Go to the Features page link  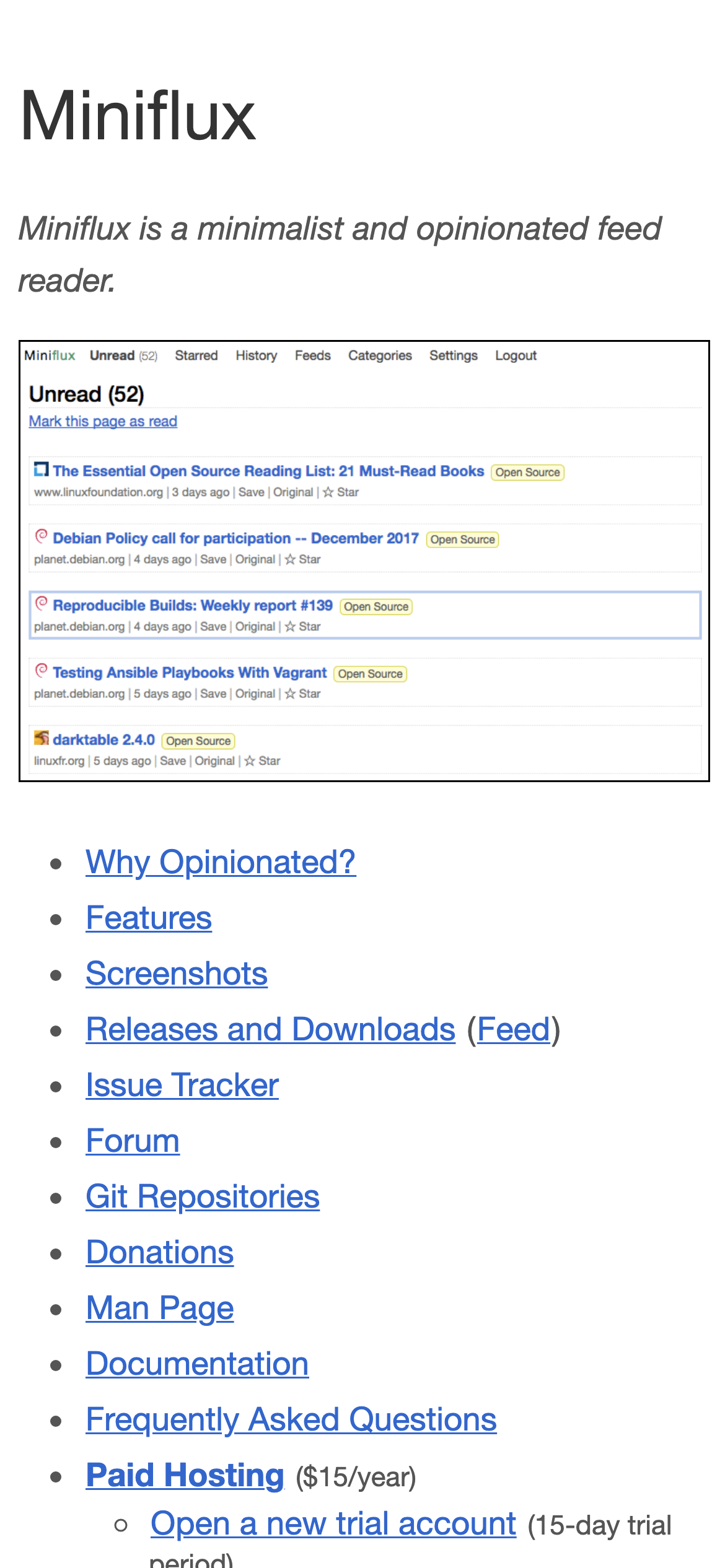click(149, 918)
